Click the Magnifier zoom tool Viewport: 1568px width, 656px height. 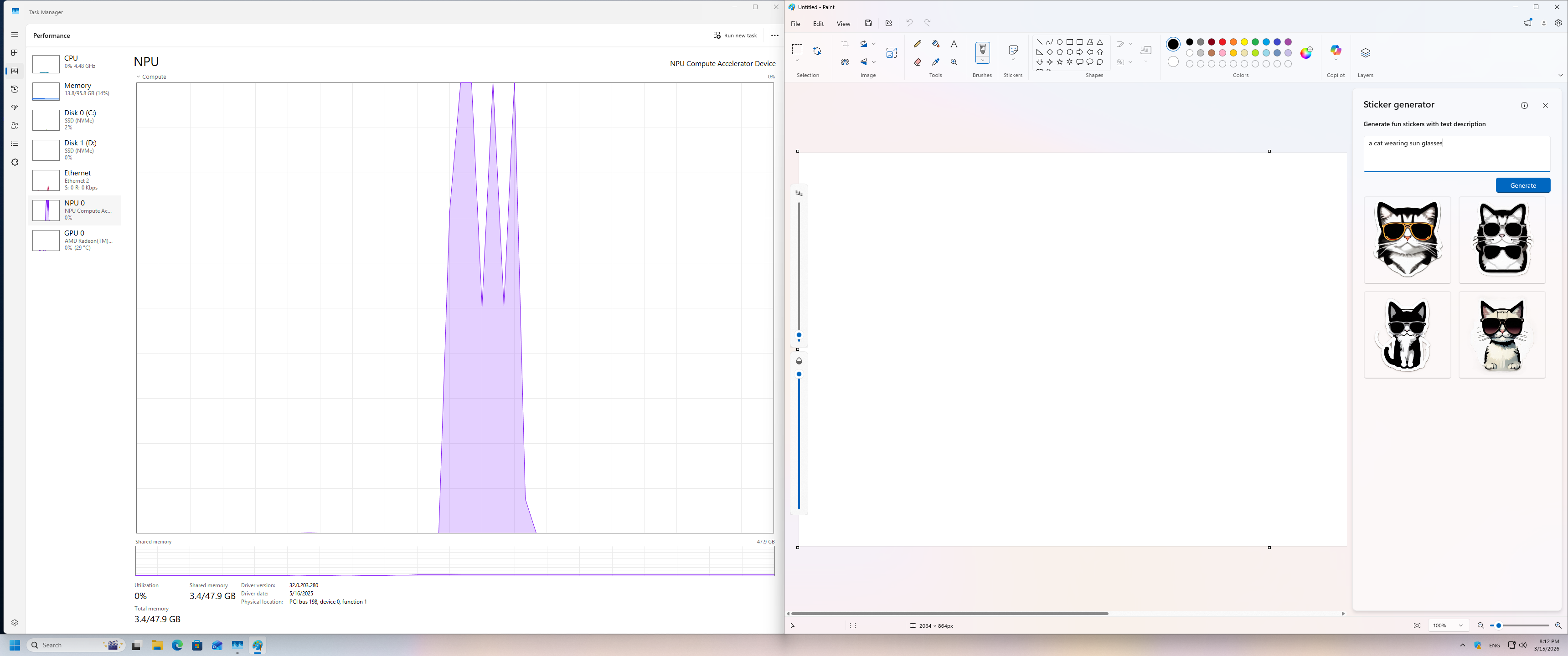click(x=954, y=62)
